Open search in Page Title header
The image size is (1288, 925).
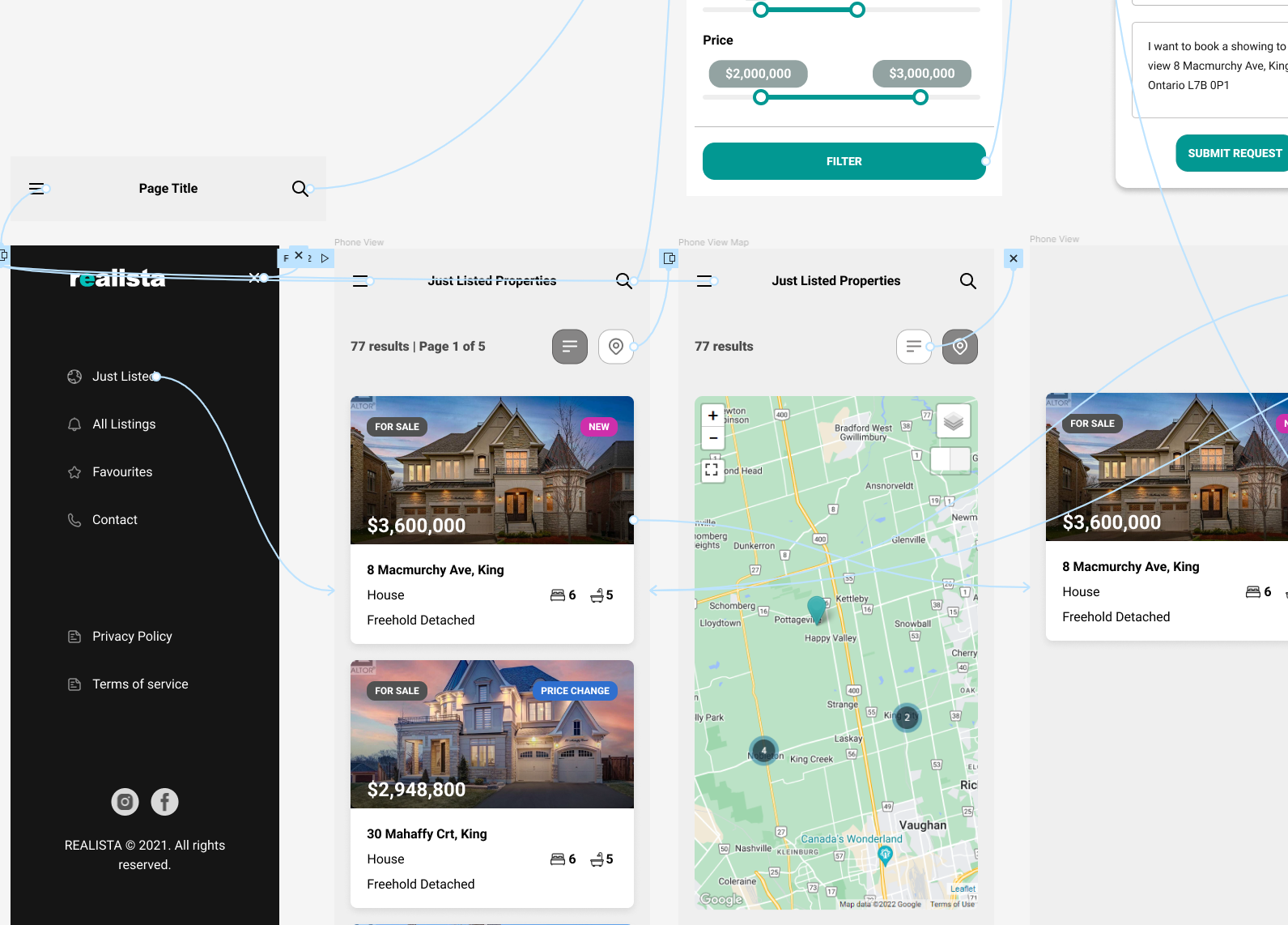pyautogui.click(x=300, y=189)
